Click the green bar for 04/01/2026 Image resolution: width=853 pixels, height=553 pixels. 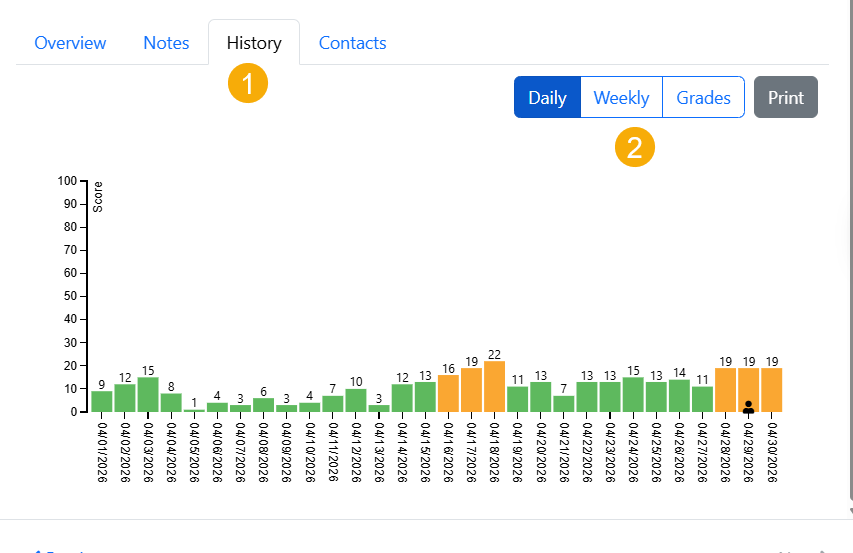tap(102, 402)
